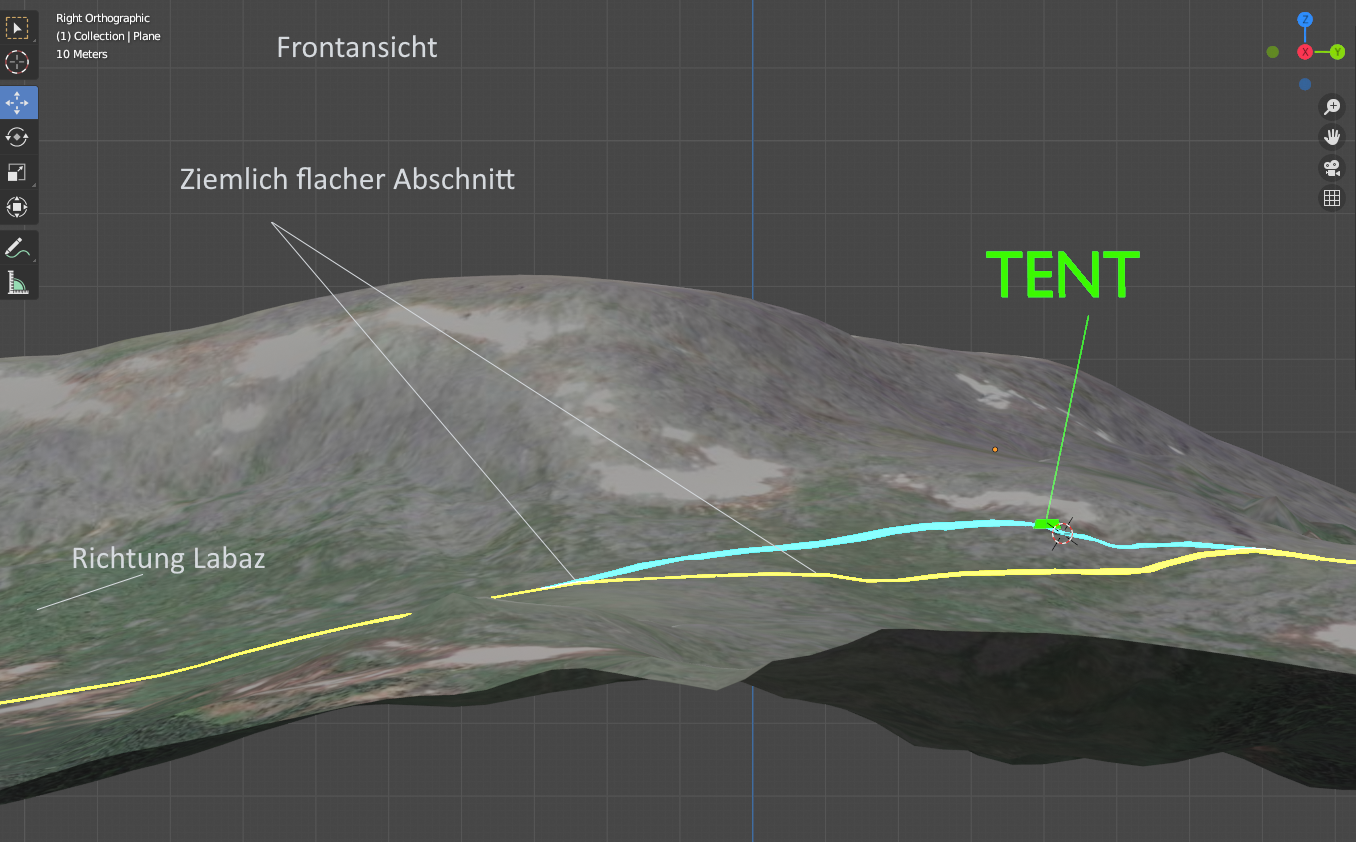Click the Zoom view magnifier icon
This screenshot has height=842, width=1356.
[x=1332, y=106]
